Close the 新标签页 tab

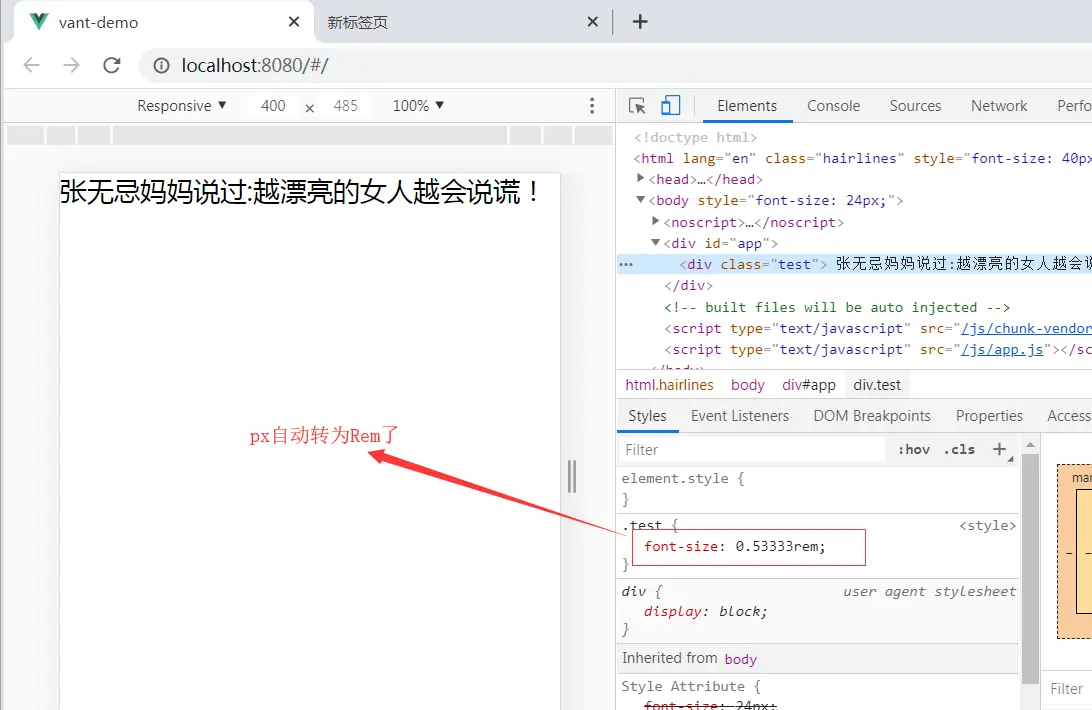click(593, 22)
